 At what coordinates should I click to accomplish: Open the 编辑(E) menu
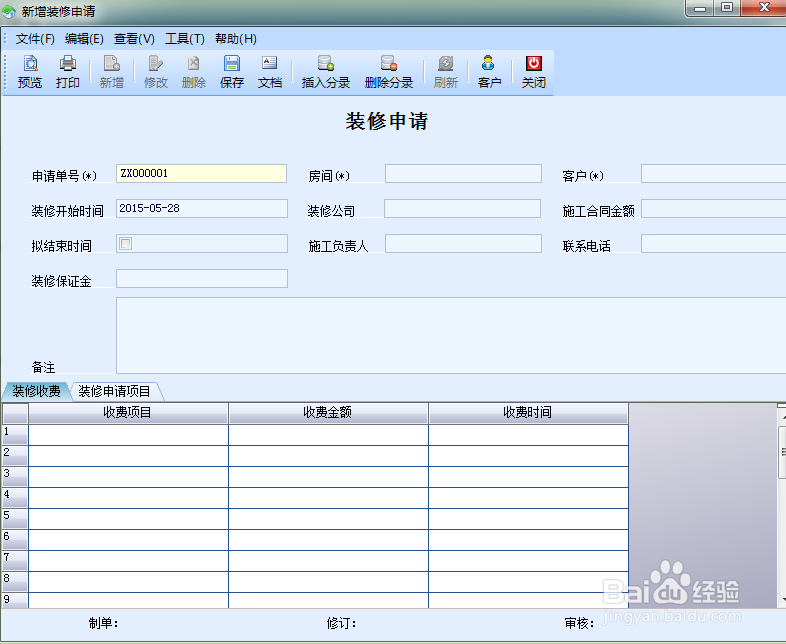[84, 39]
